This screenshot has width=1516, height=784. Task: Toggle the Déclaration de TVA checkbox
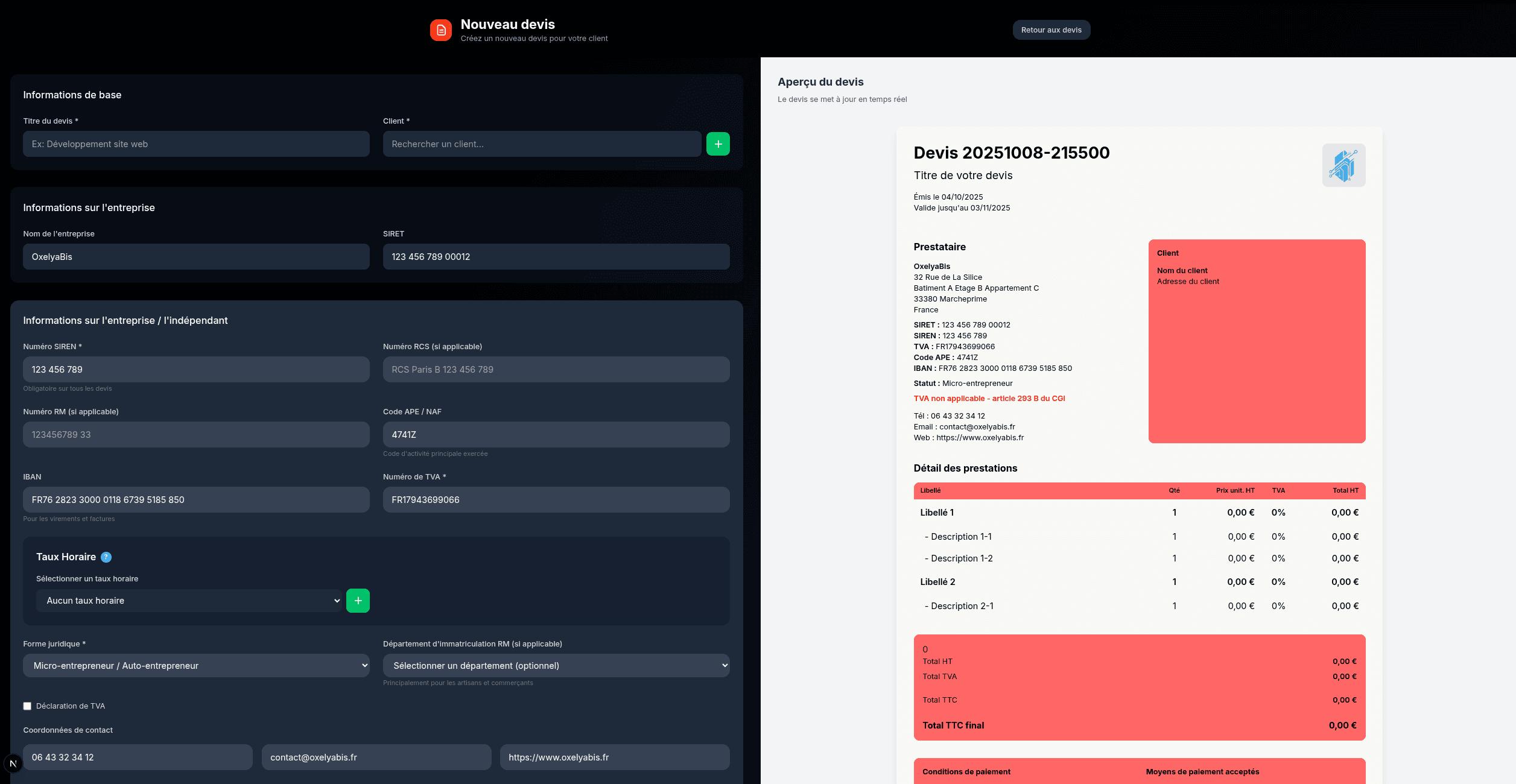tap(27, 706)
